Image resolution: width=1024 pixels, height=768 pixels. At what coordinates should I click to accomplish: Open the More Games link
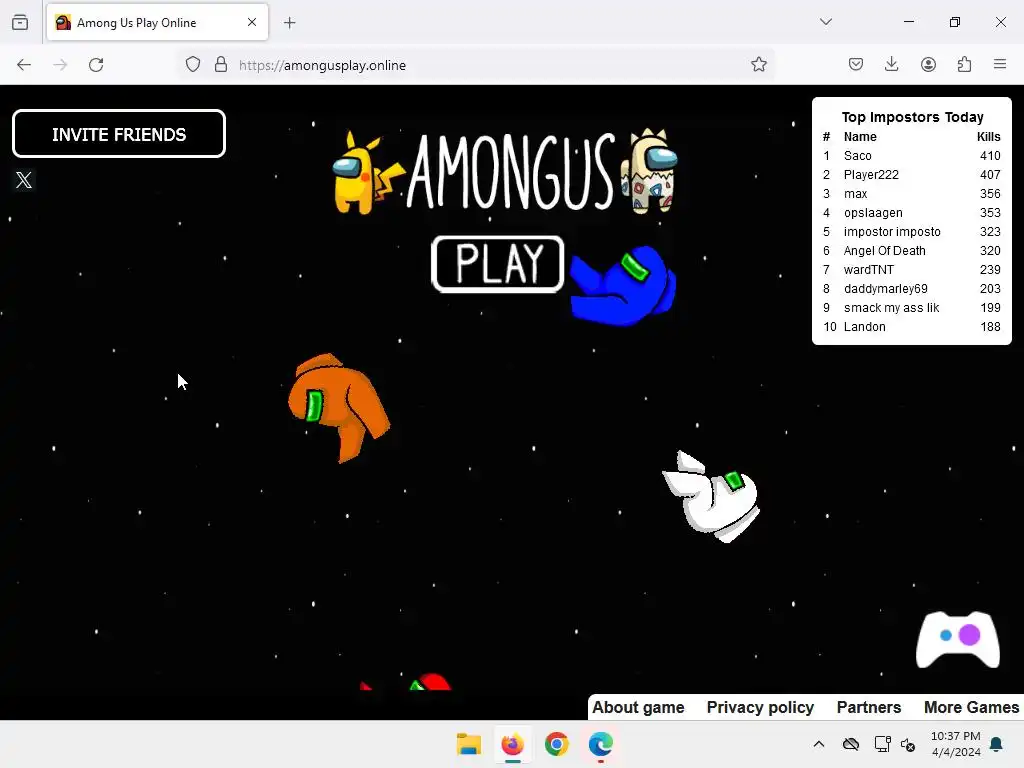coord(971,707)
